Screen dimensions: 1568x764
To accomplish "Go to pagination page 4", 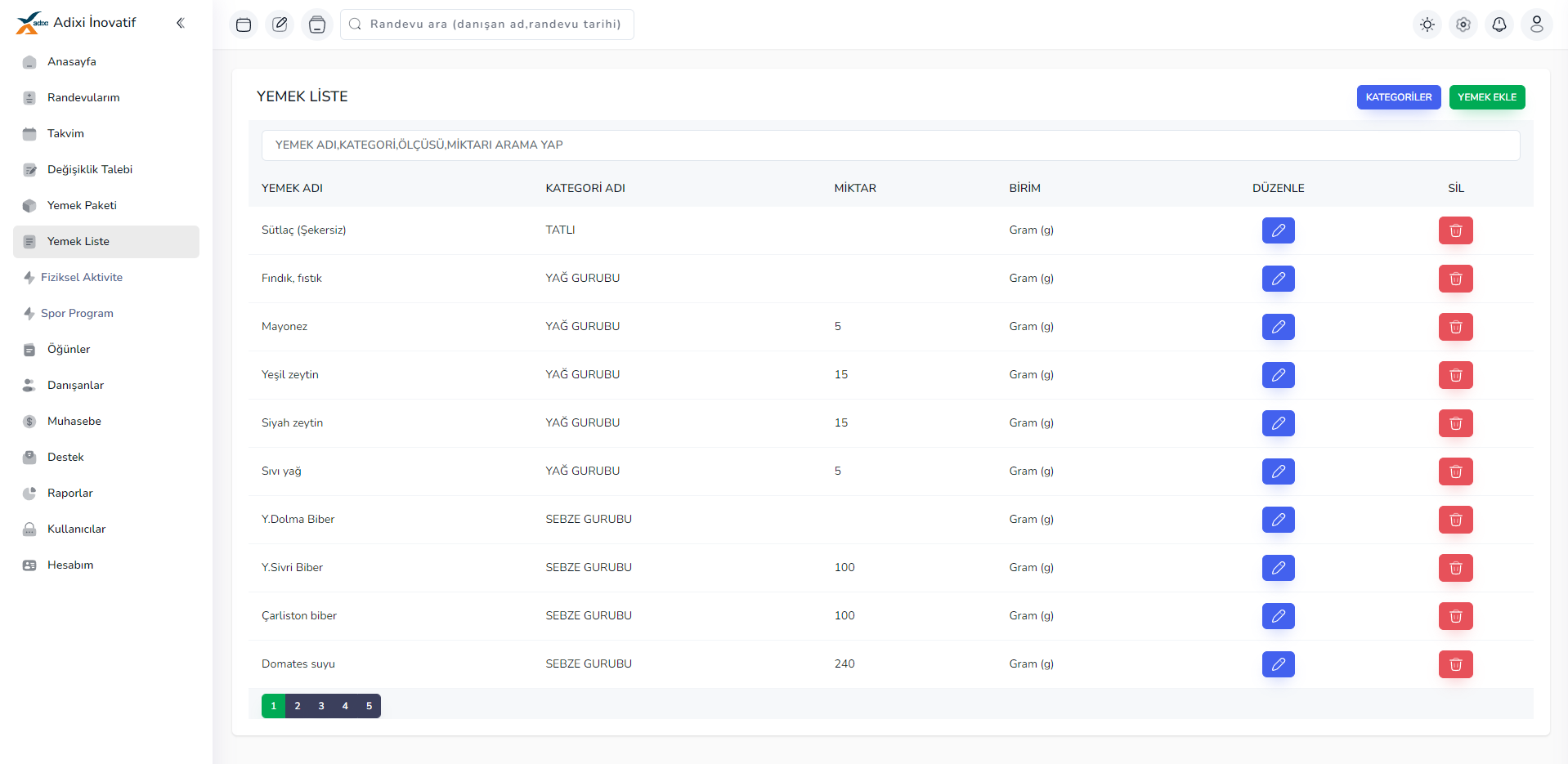I will tap(345, 706).
